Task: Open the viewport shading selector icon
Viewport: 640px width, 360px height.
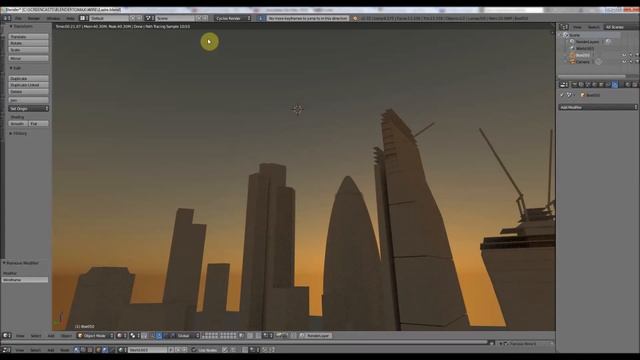Action: [121, 336]
